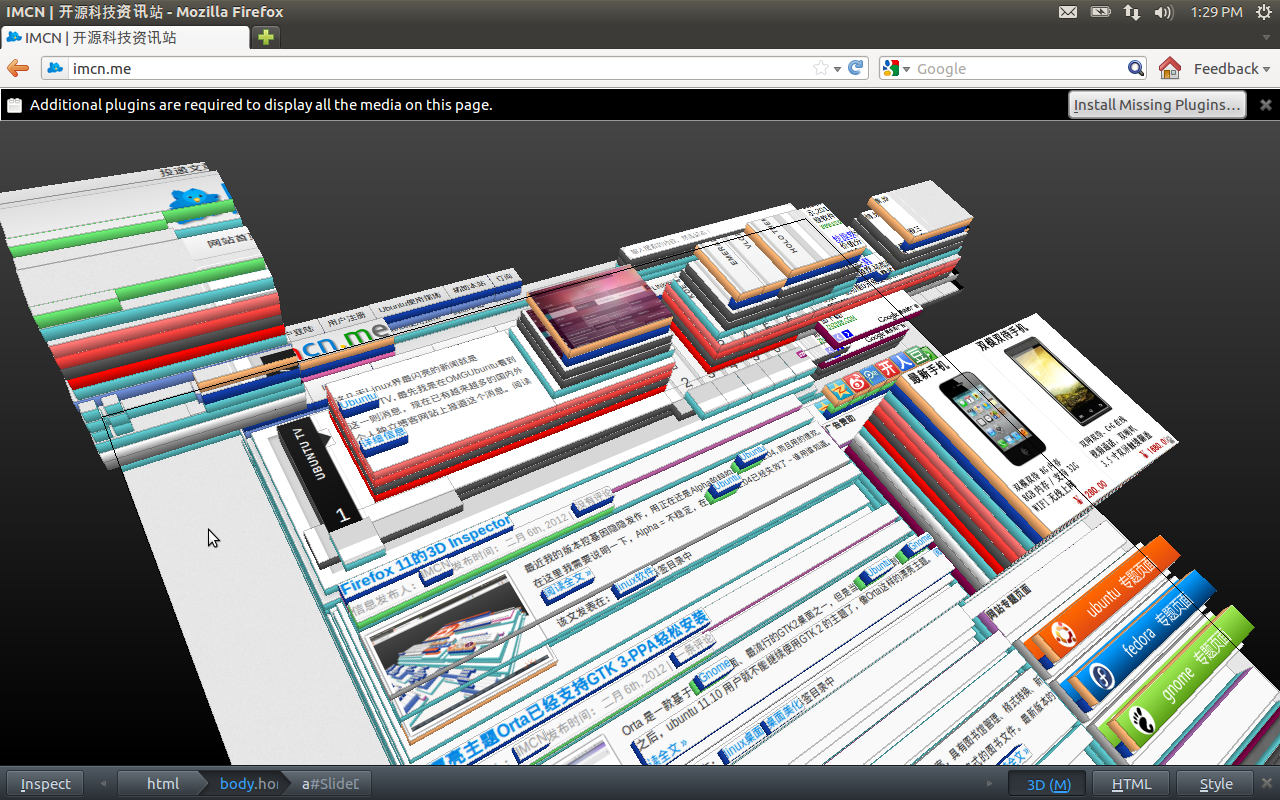Click Install Missing Plugins button
The height and width of the screenshot is (800, 1280).
point(1157,104)
